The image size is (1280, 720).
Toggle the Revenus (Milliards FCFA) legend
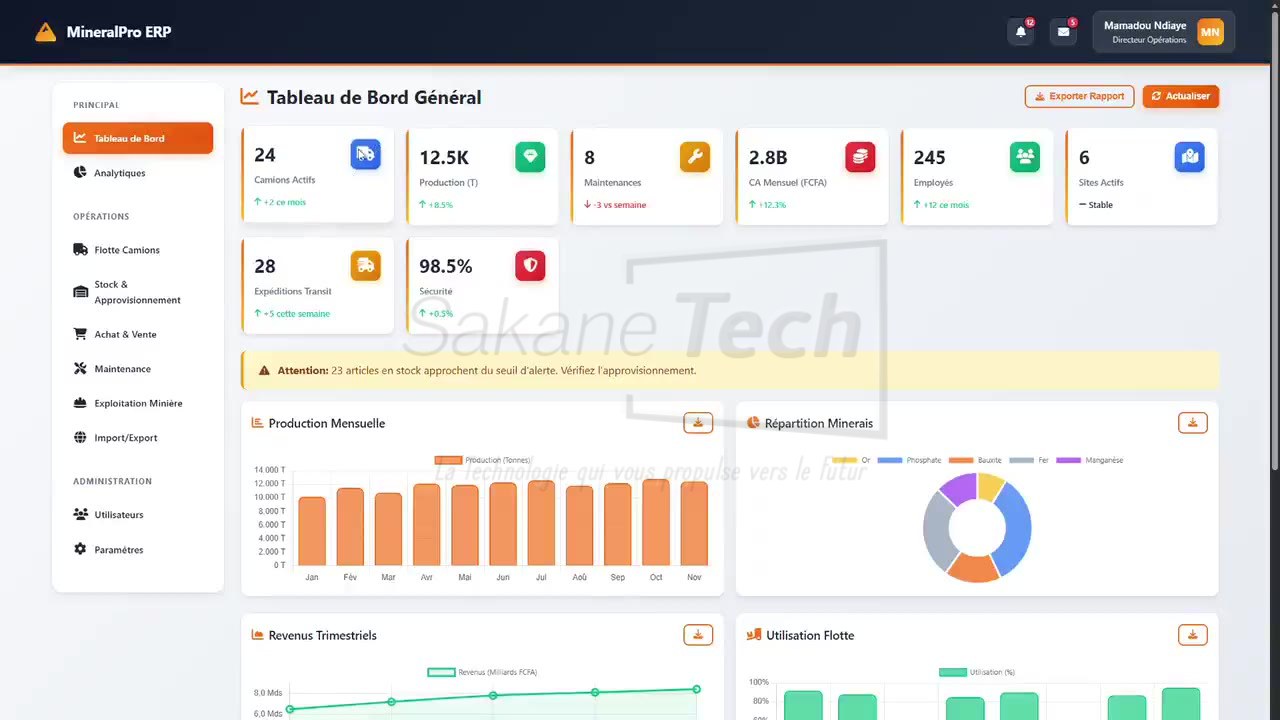(482, 672)
